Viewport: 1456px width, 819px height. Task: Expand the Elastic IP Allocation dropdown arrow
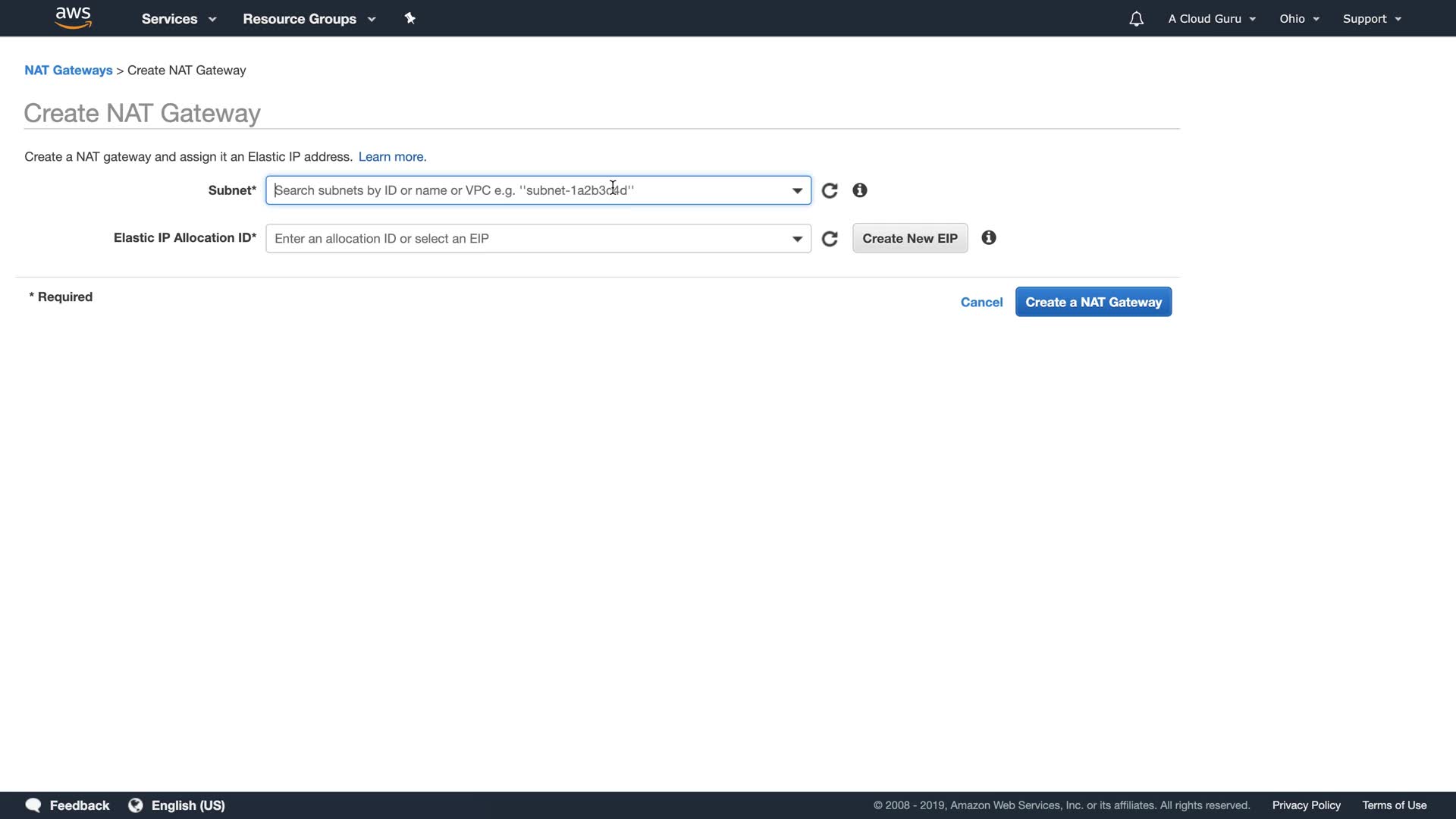click(x=797, y=239)
